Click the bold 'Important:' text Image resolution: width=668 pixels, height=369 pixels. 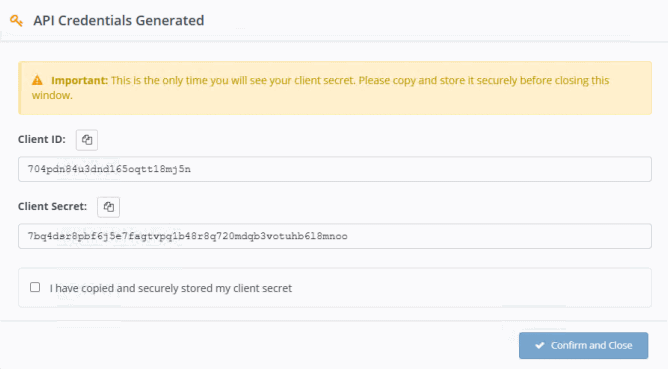click(80, 80)
